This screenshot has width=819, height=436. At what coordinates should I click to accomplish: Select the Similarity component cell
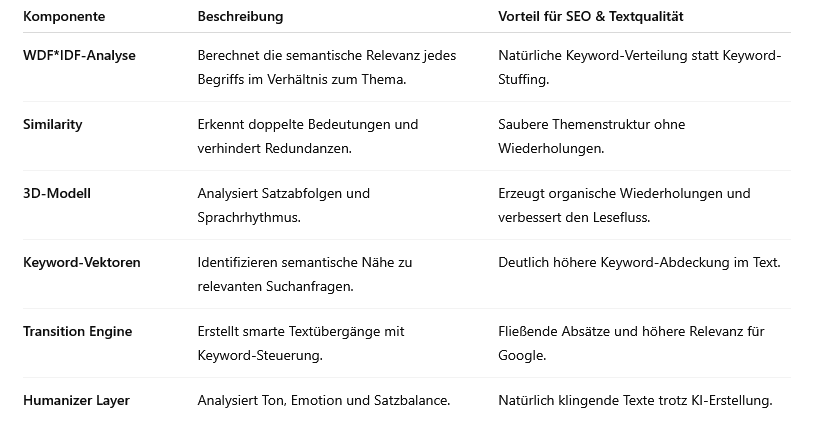(53, 125)
